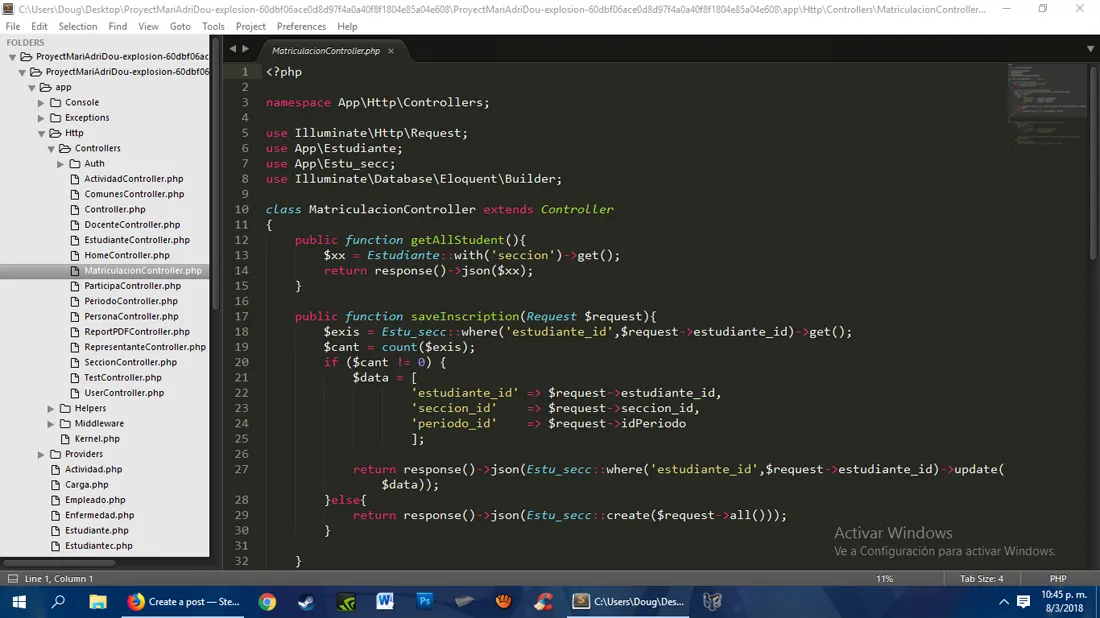Screen dimensions: 1100x618
Task: Open Actividad.php model file
Action: click(x=93, y=469)
